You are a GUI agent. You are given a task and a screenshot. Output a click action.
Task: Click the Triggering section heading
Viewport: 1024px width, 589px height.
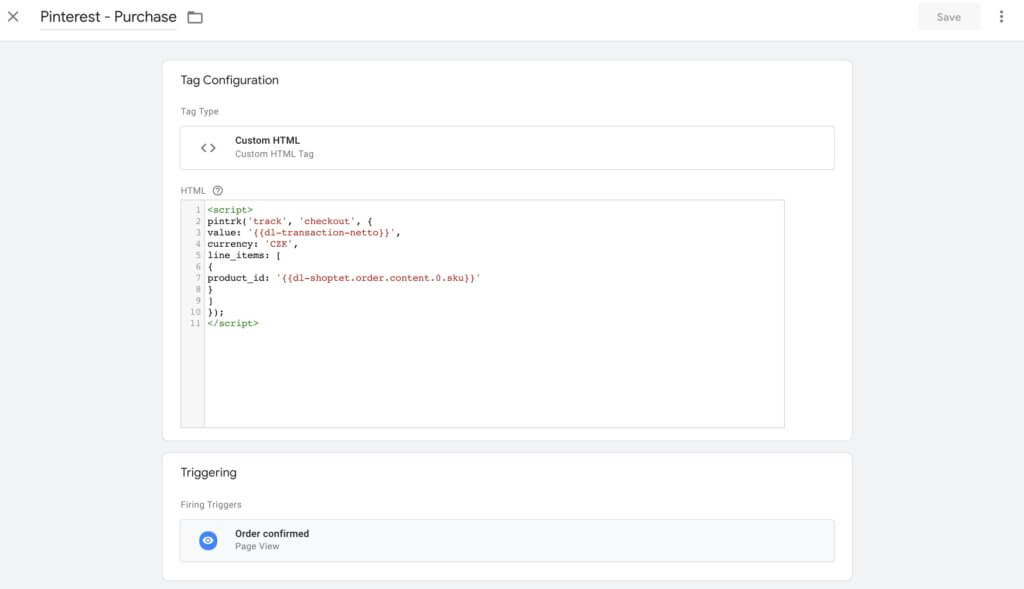pyautogui.click(x=208, y=473)
